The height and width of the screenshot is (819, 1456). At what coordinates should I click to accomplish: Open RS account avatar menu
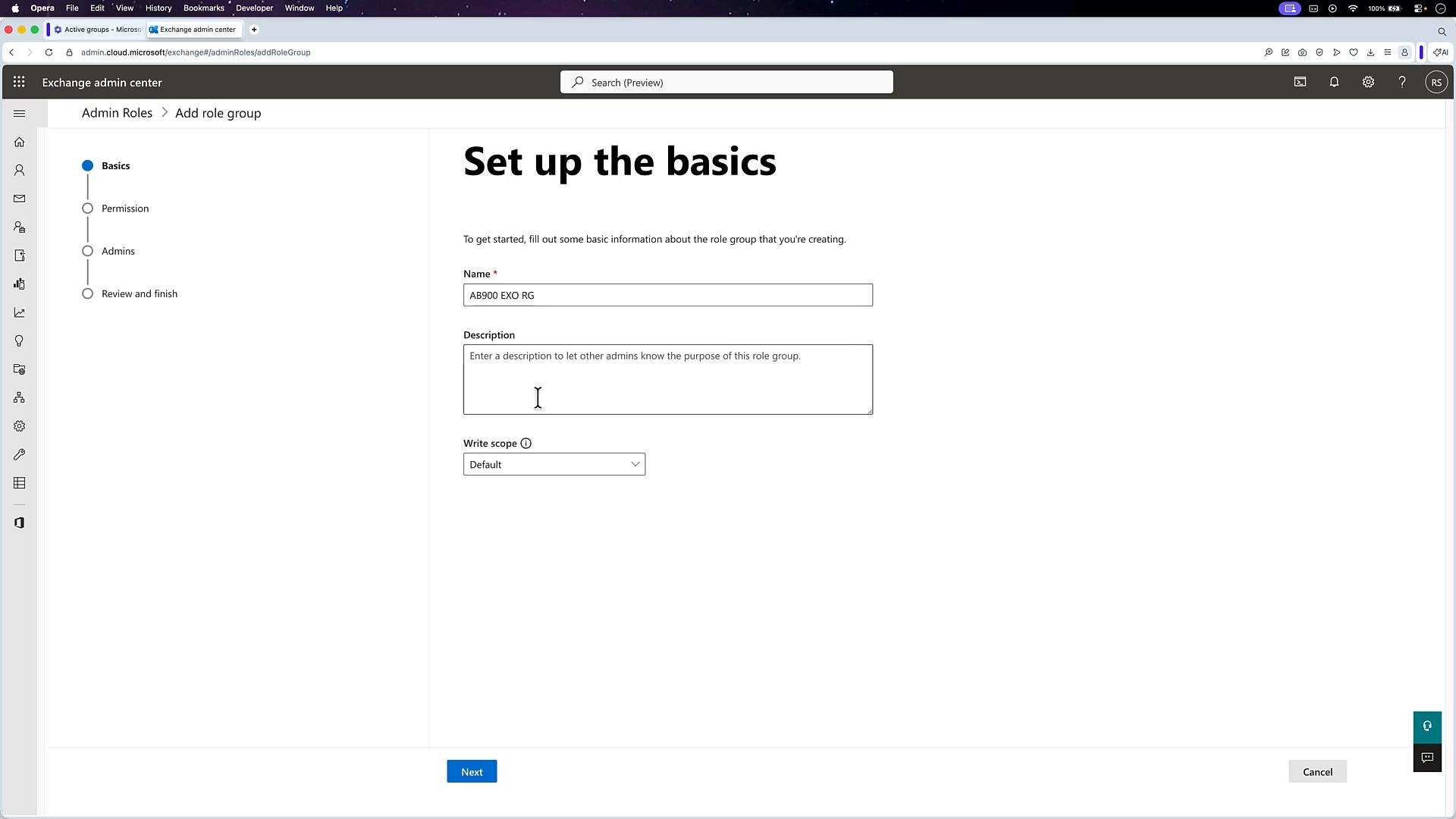[1436, 82]
